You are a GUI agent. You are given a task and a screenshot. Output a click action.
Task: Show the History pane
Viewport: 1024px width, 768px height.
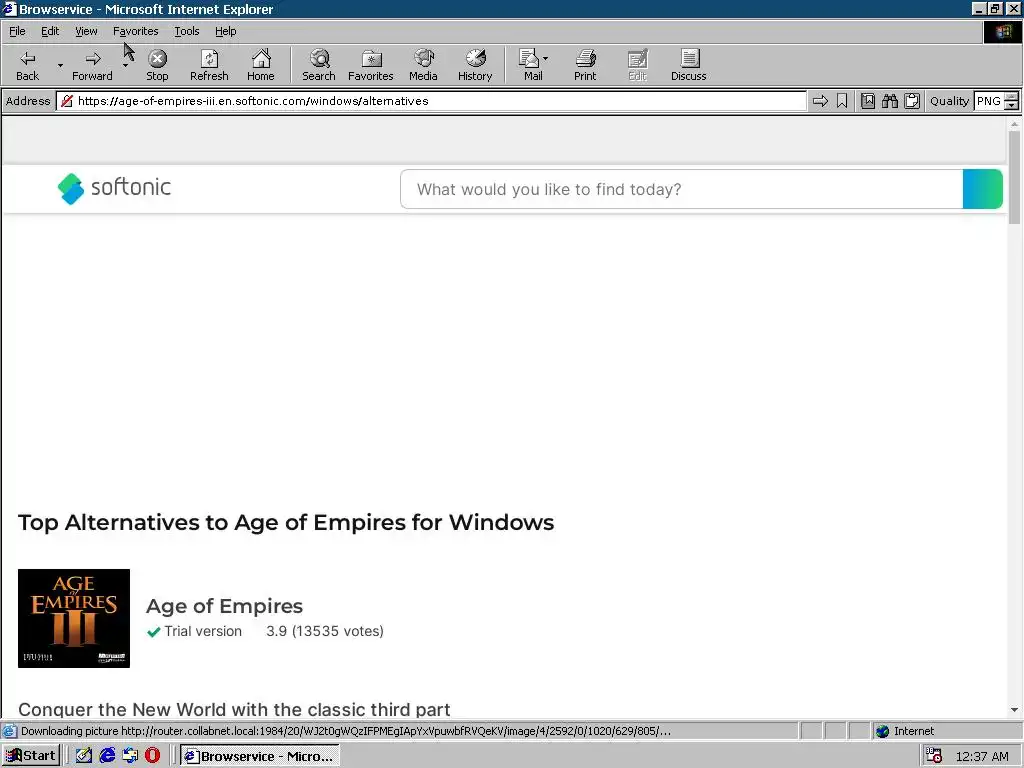[x=475, y=65]
